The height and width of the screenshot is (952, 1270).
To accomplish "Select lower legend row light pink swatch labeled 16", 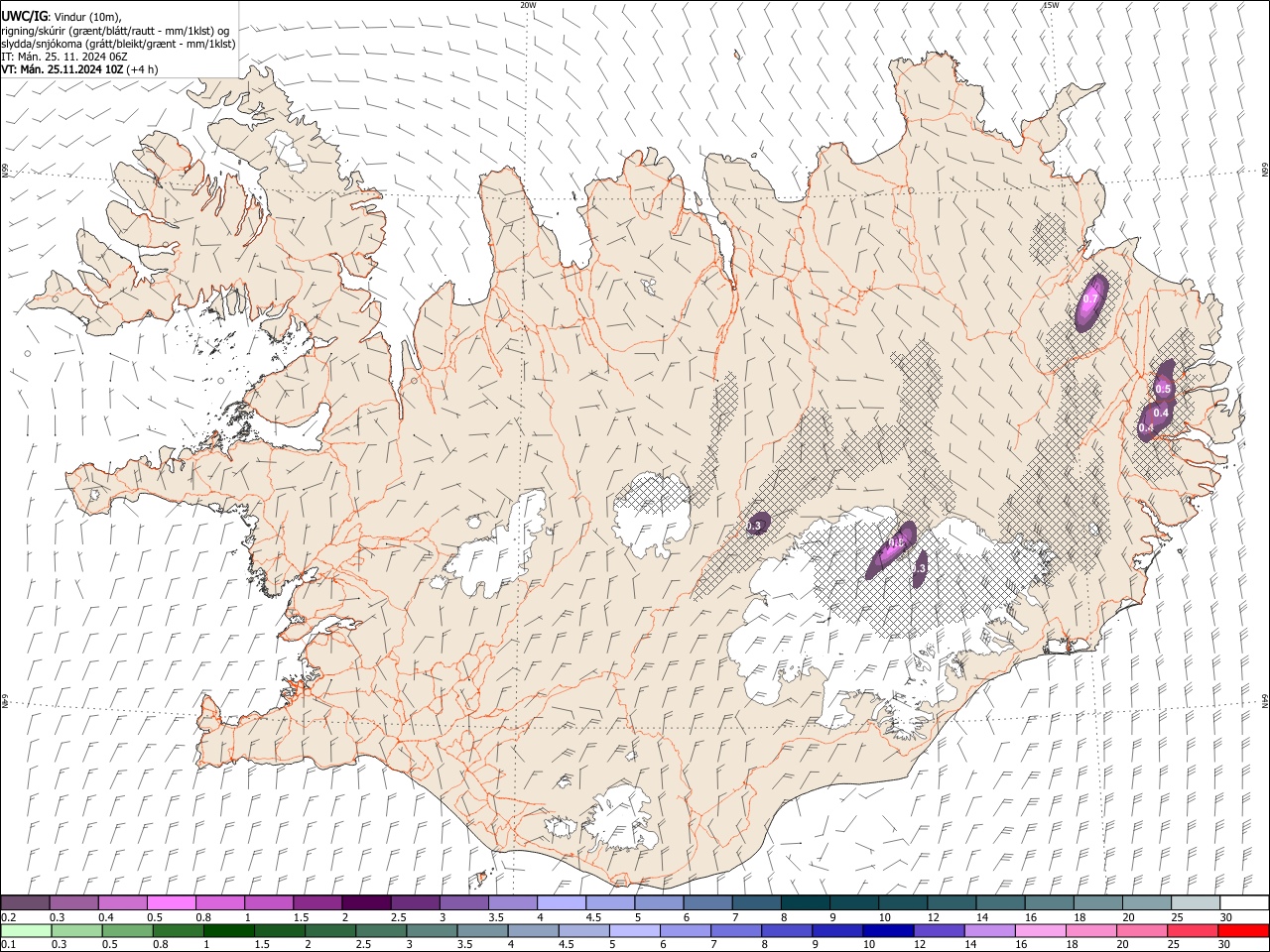I will click(x=1042, y=930).
